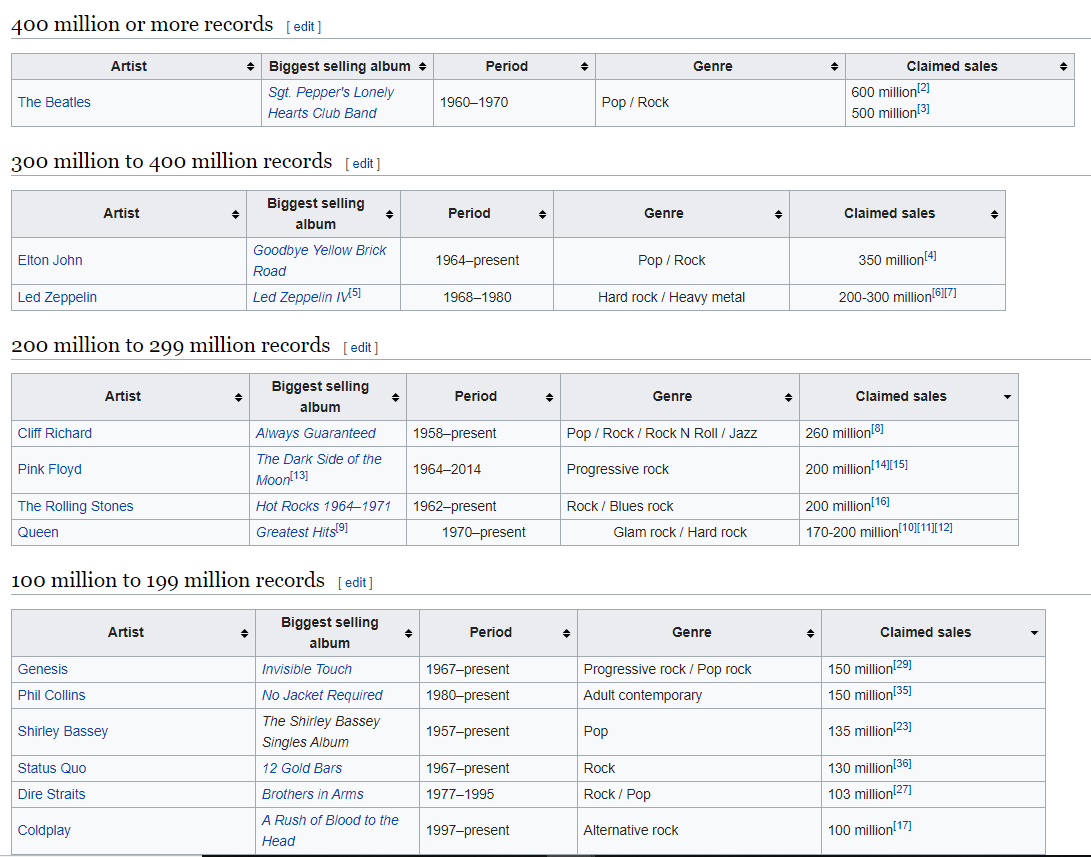Edit the 200 million to 299 million section
The height and width of the screenshot is (857, 1091).
360,348
